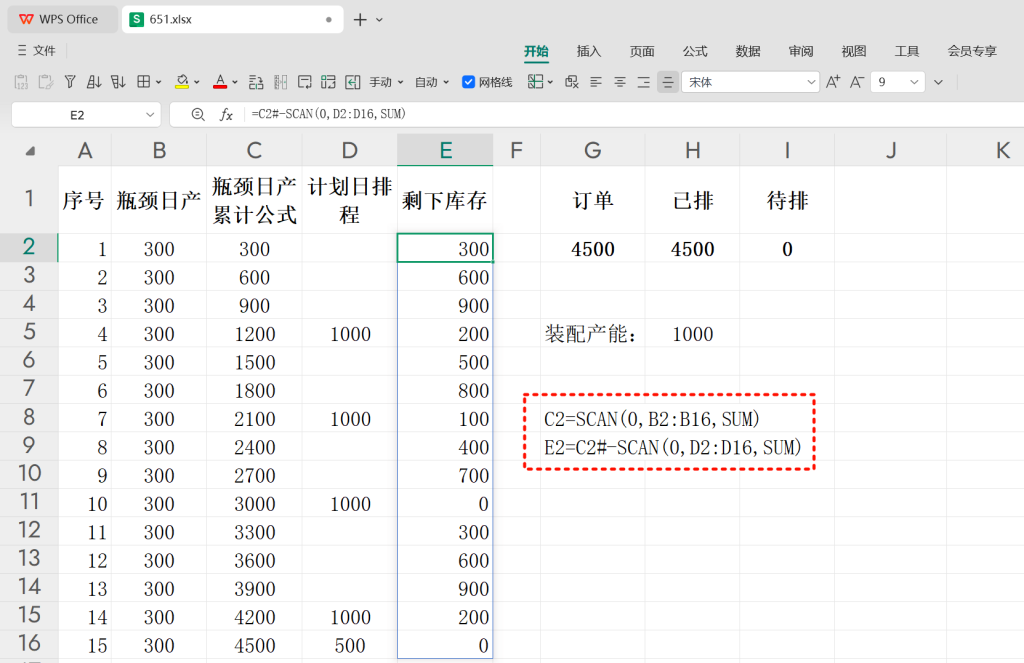Viewport: 1024px width, 663px height.
Task: Select row 2 header
Action: 29,247
